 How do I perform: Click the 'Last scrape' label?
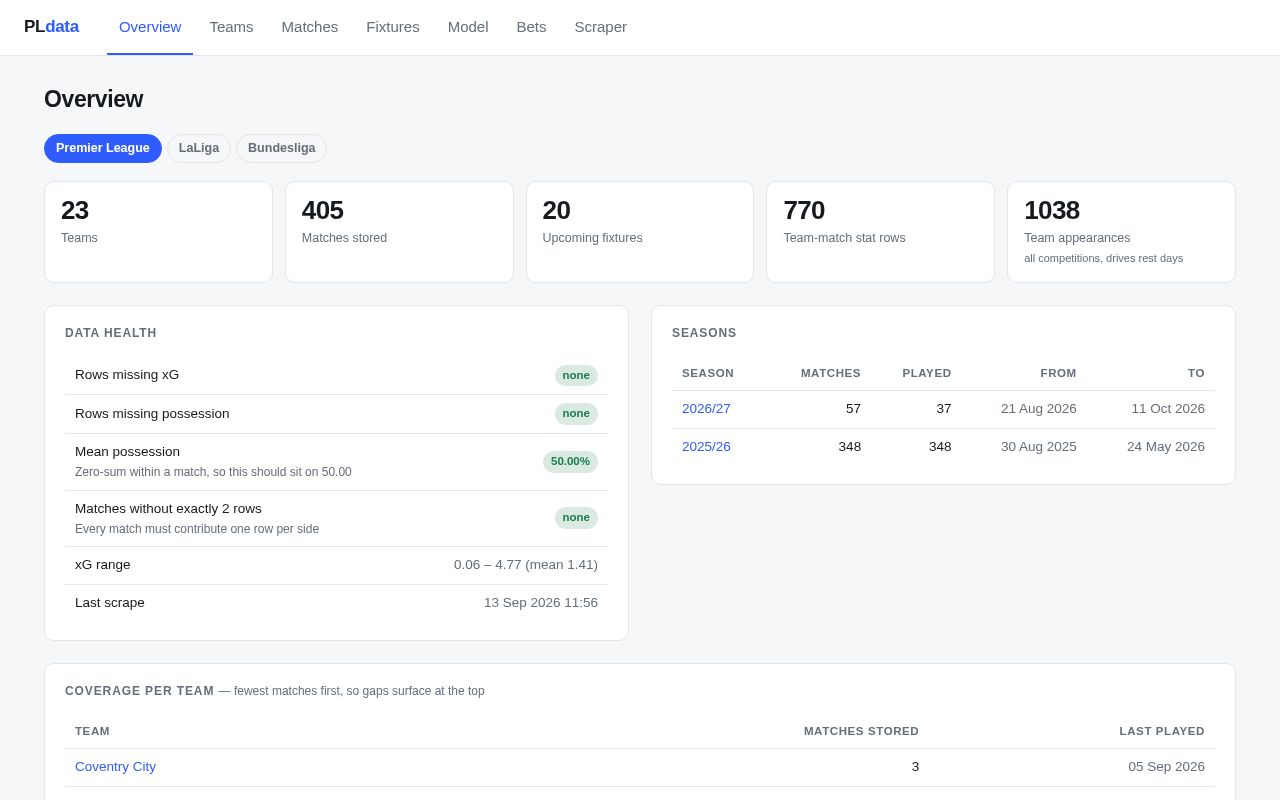[110, 603]
